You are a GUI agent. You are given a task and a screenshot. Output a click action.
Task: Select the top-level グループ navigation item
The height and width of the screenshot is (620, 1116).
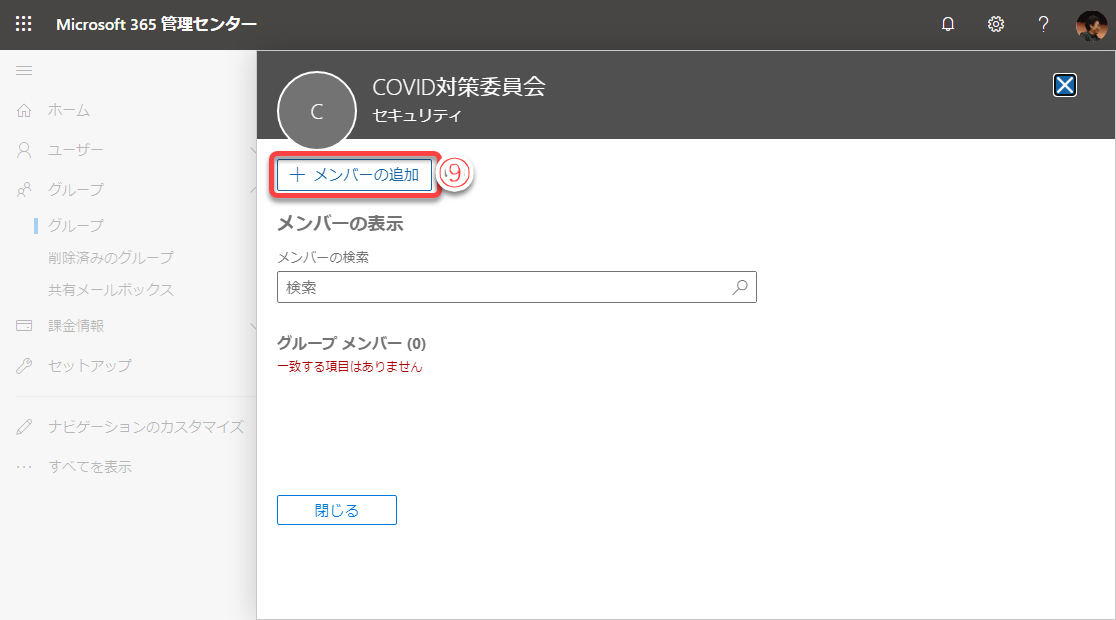[x=75, y=189]
